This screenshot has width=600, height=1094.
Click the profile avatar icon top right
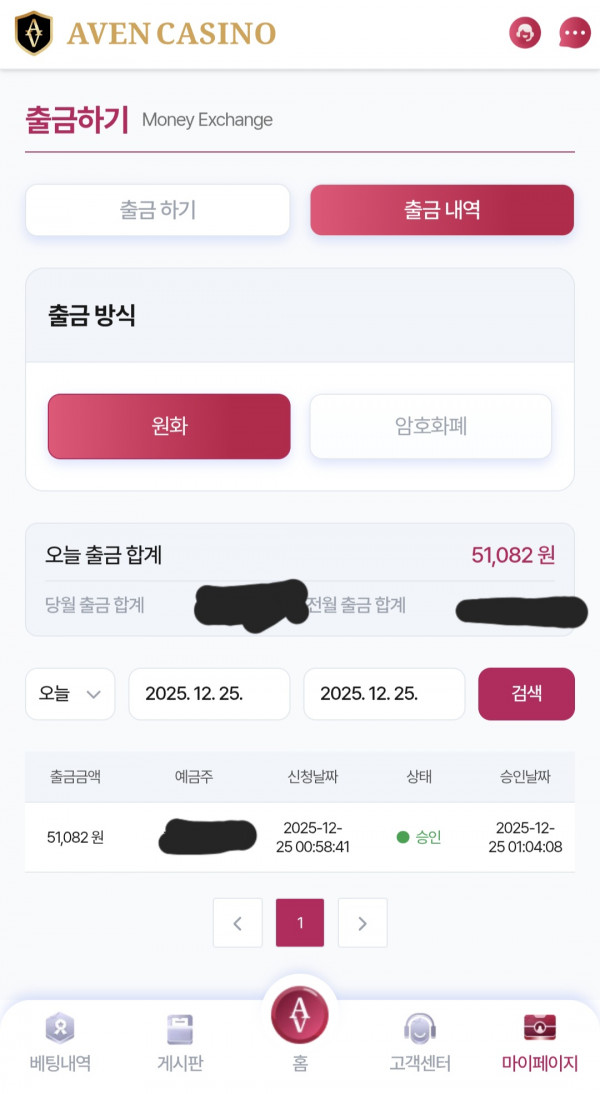[x=524, y=32]
